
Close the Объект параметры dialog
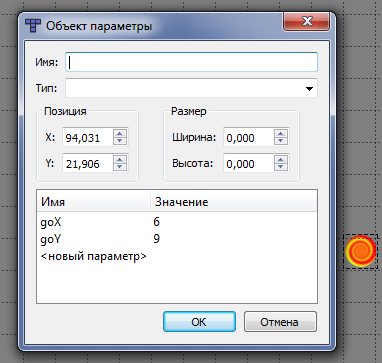(x=307, y=22)
